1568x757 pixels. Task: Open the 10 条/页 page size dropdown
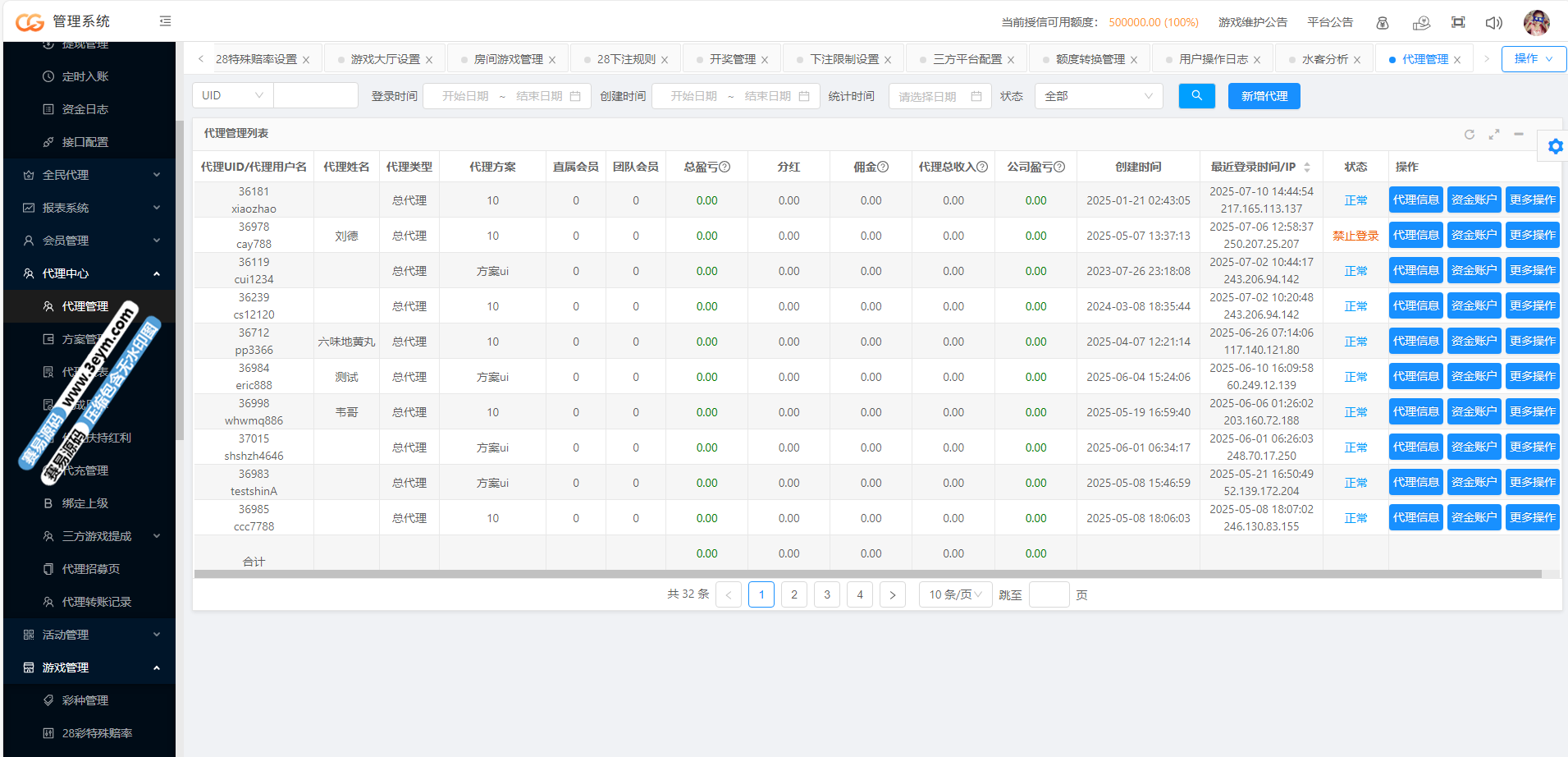point(955,594)
